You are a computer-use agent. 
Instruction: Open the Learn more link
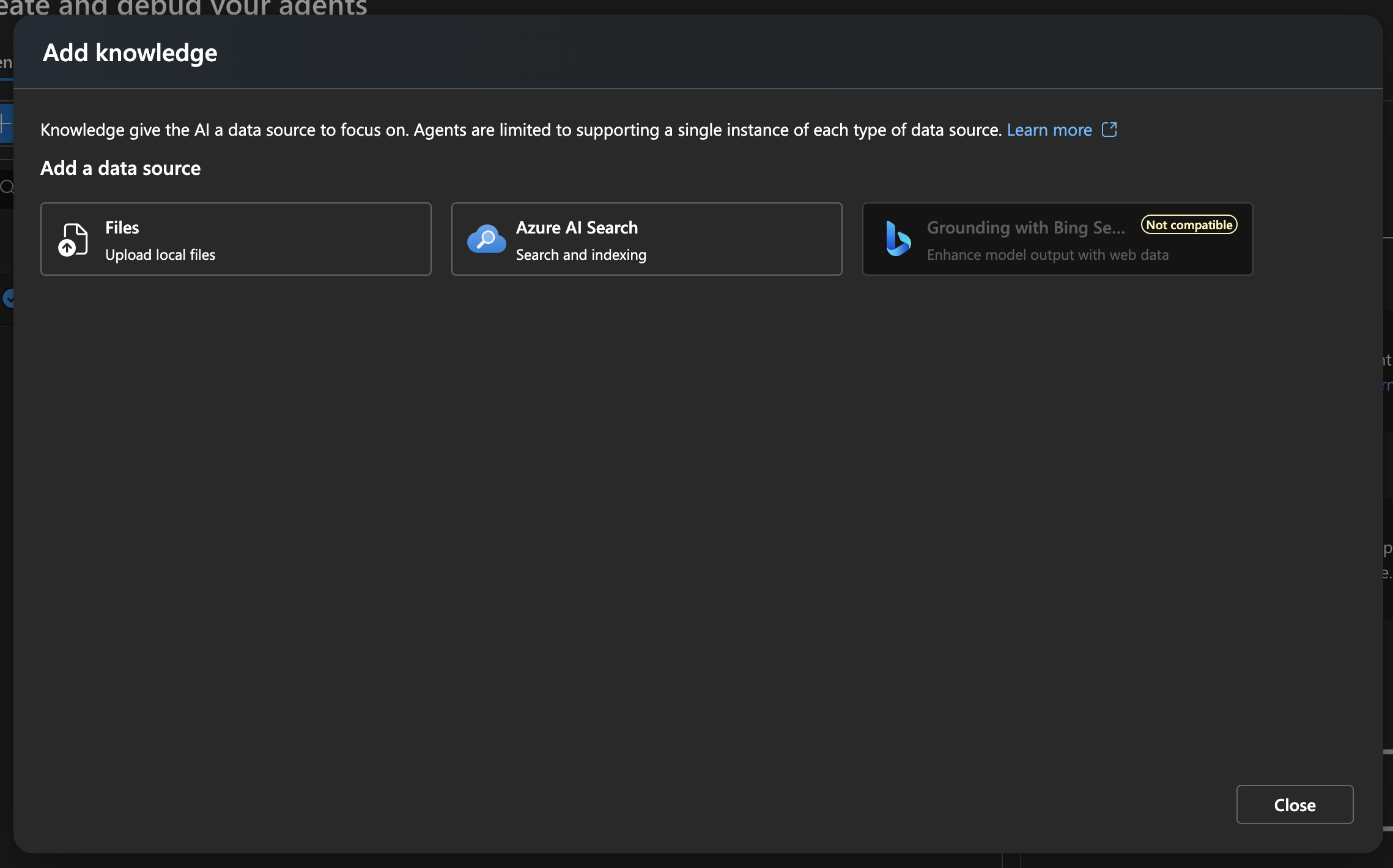1049,130
